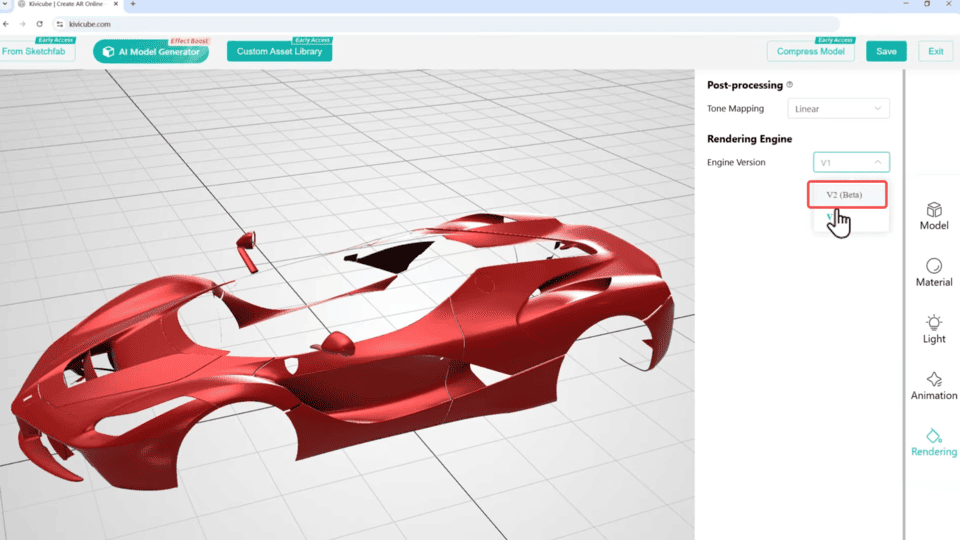The height and width of the screenshot is (540, 960).
Task: Open the Animation panel icon
Action: click(x=934, y=386)
